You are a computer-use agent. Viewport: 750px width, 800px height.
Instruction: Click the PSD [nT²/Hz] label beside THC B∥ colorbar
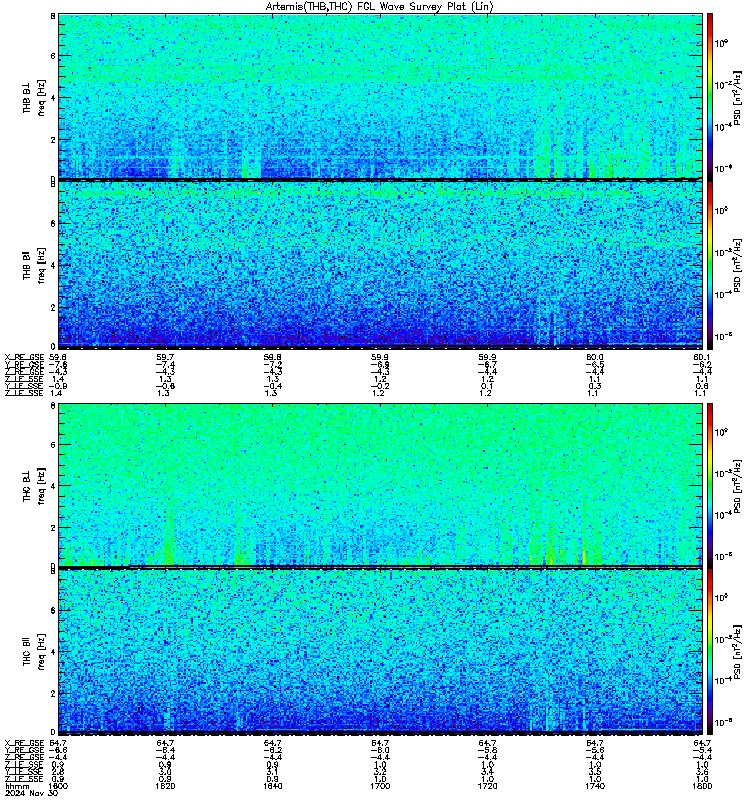tap(737, 651)
